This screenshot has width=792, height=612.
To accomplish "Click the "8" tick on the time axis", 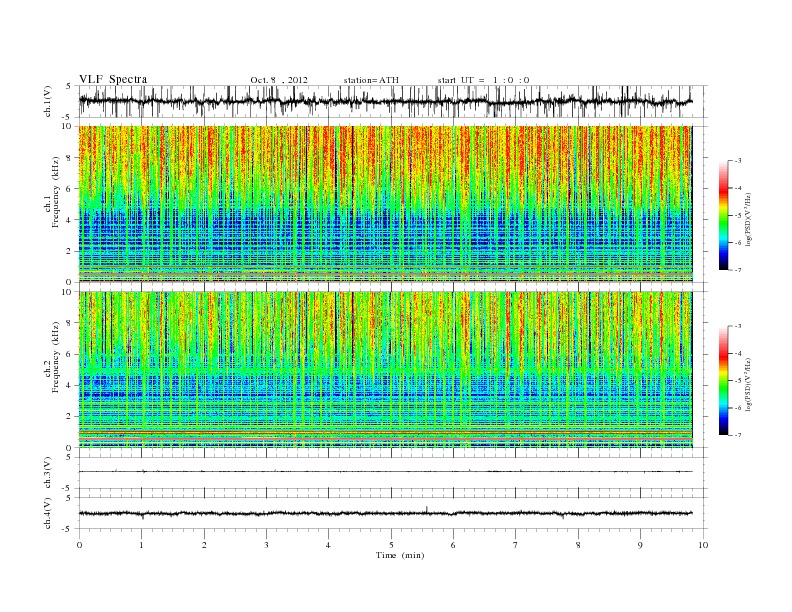I will coord(578,545).
